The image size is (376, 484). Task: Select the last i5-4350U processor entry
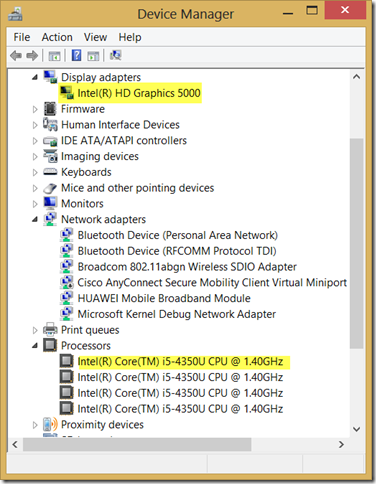coord(180,409)
